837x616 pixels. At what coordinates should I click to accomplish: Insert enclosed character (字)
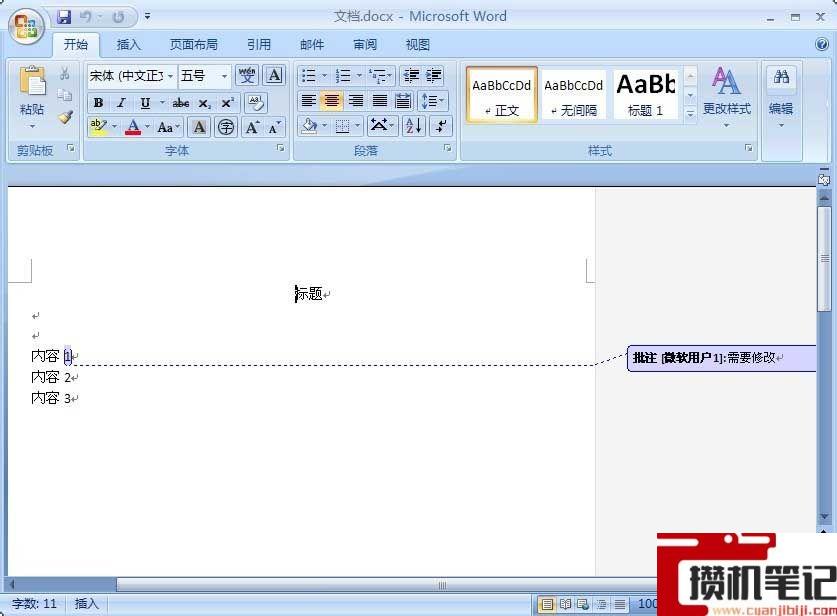226,127
